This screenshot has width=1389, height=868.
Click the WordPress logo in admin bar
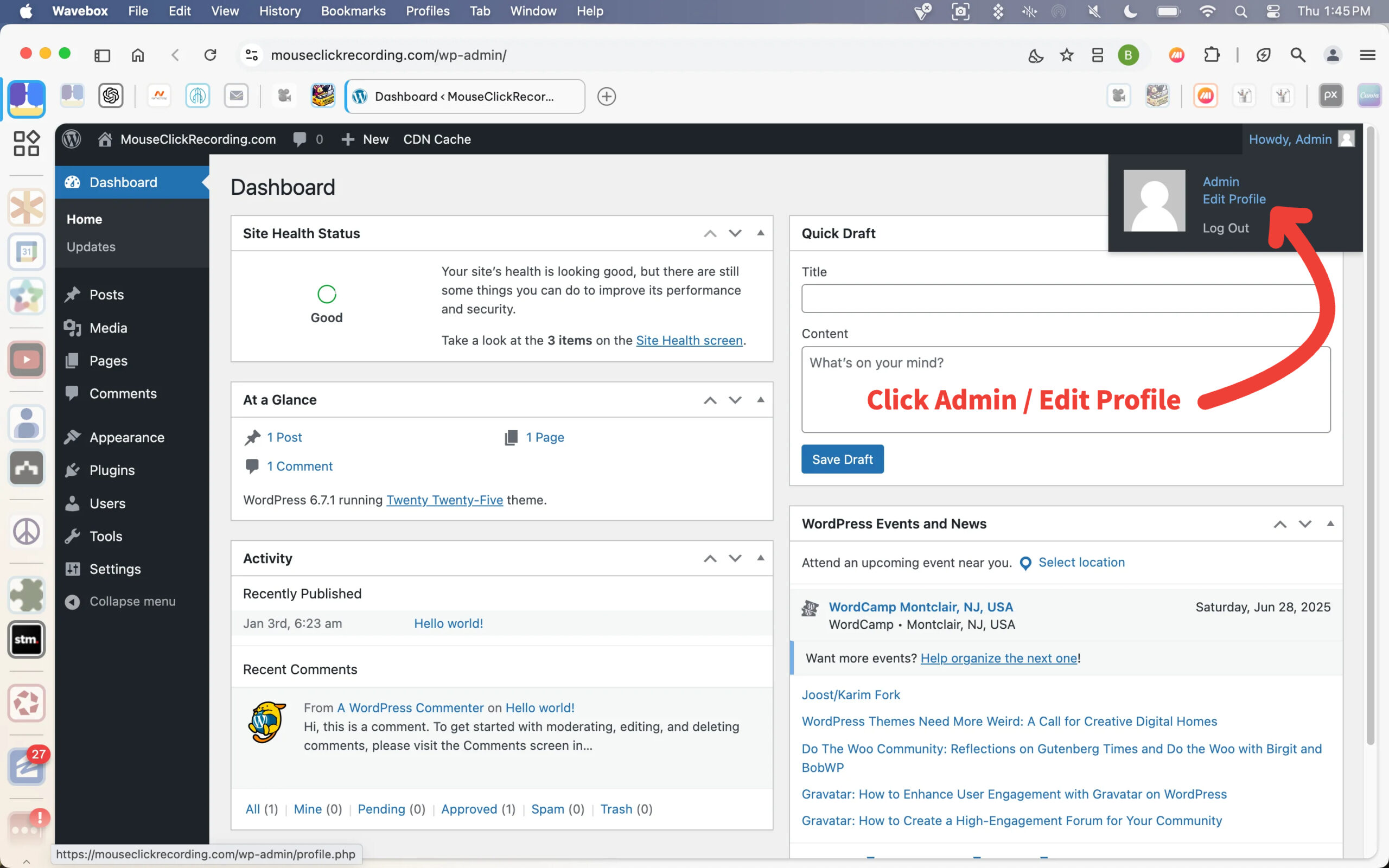[x=72, y=139]
